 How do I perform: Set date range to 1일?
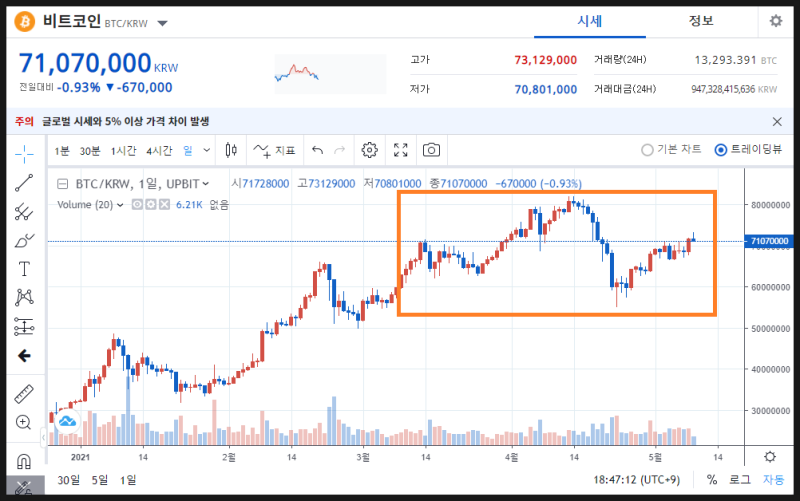pyautogui.click(x=128, y=480)
